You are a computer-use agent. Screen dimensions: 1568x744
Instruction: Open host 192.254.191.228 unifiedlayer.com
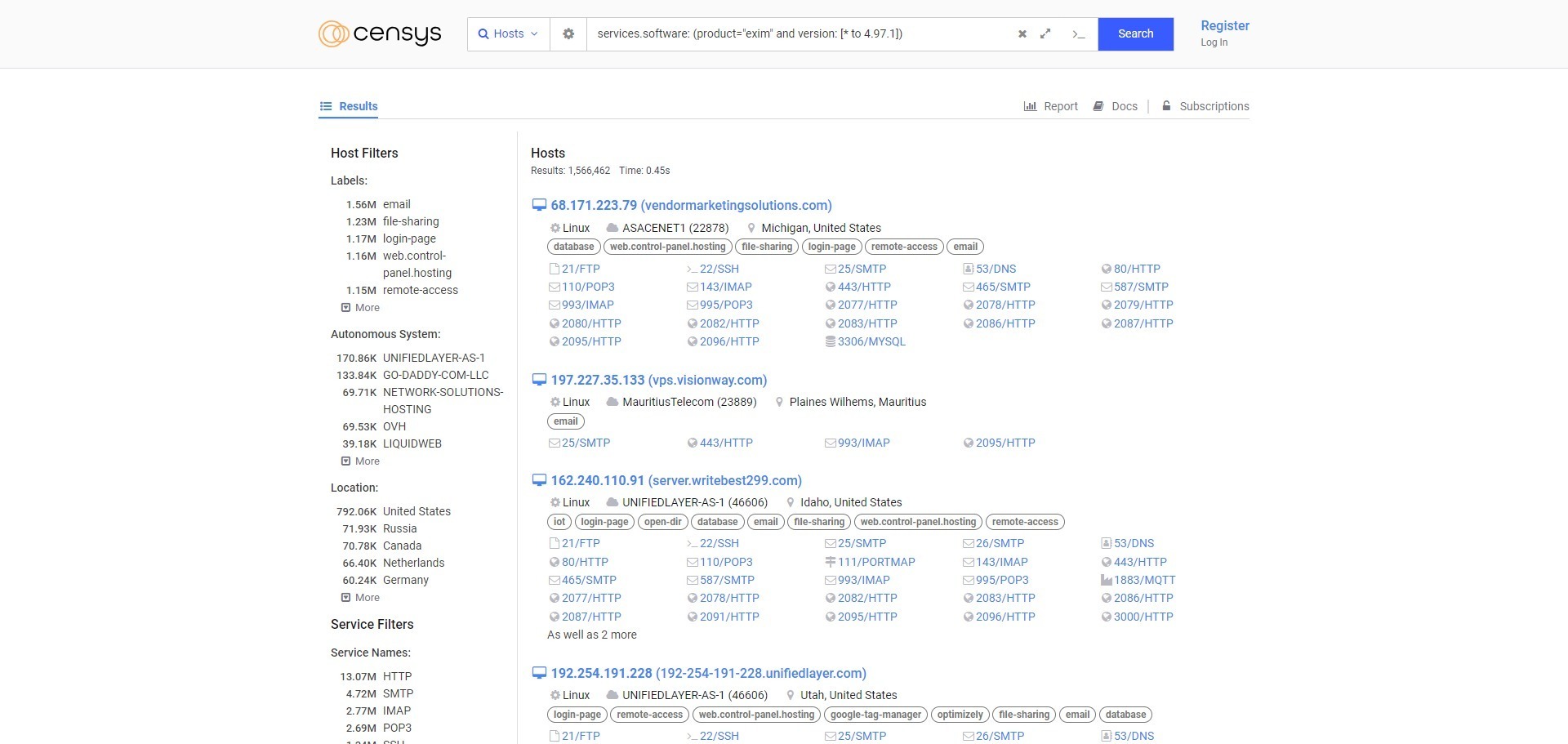[708, 673]
